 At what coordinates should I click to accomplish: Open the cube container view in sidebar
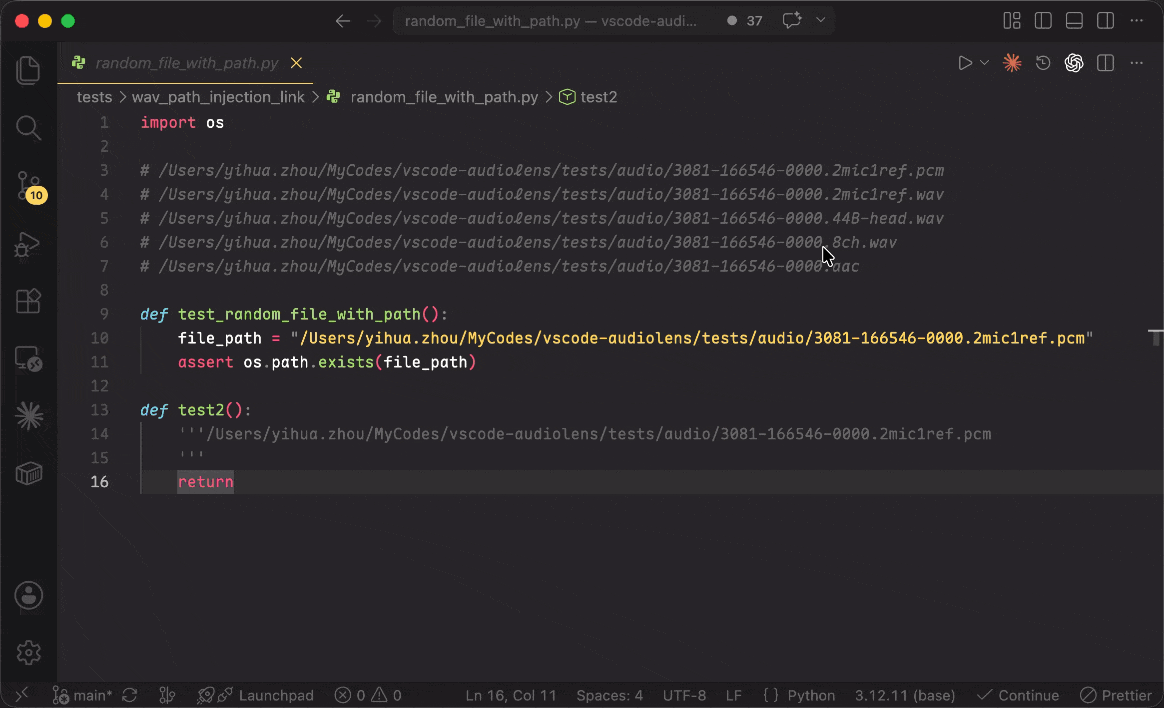pos(29,473)
